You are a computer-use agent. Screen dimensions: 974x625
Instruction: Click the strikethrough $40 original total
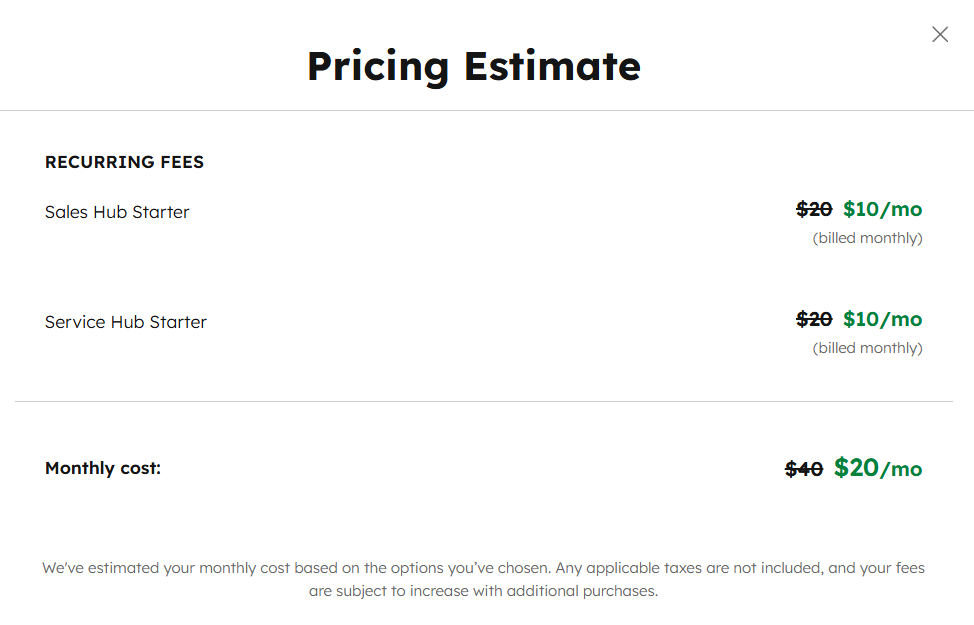coord(804,467)
